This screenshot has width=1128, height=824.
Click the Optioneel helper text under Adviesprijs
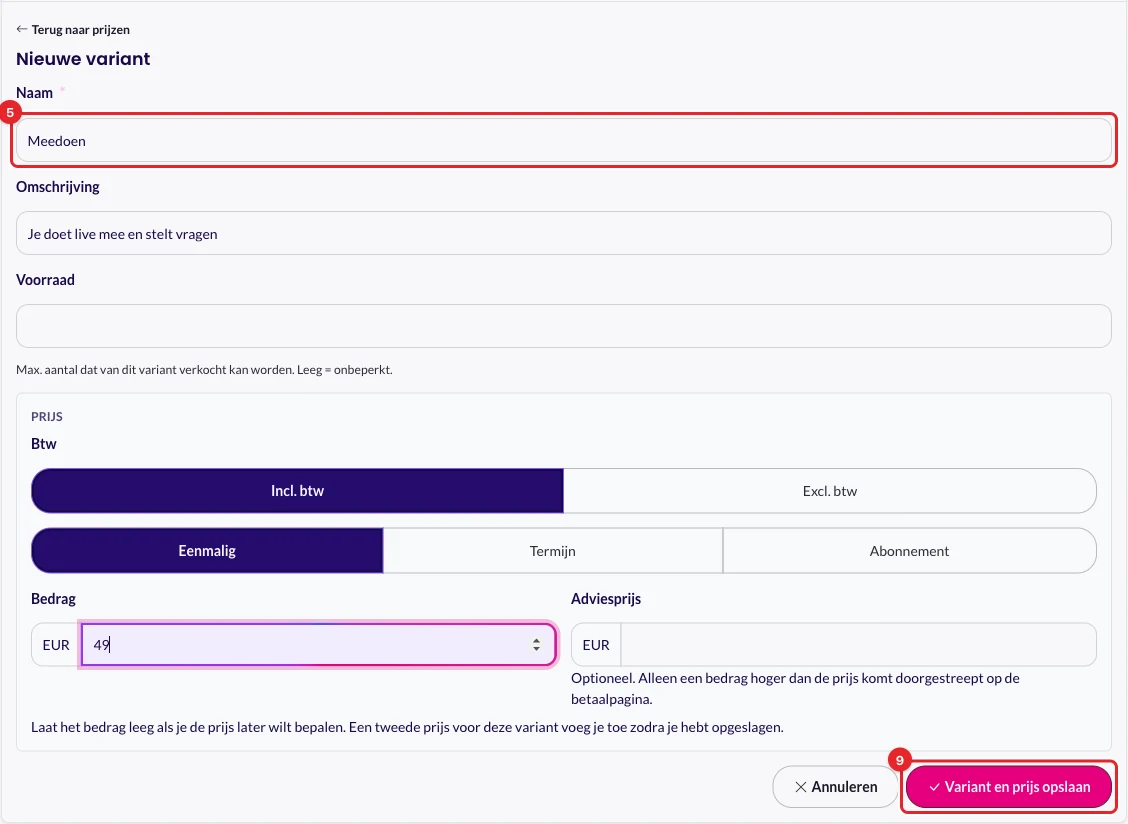point(795,689)
